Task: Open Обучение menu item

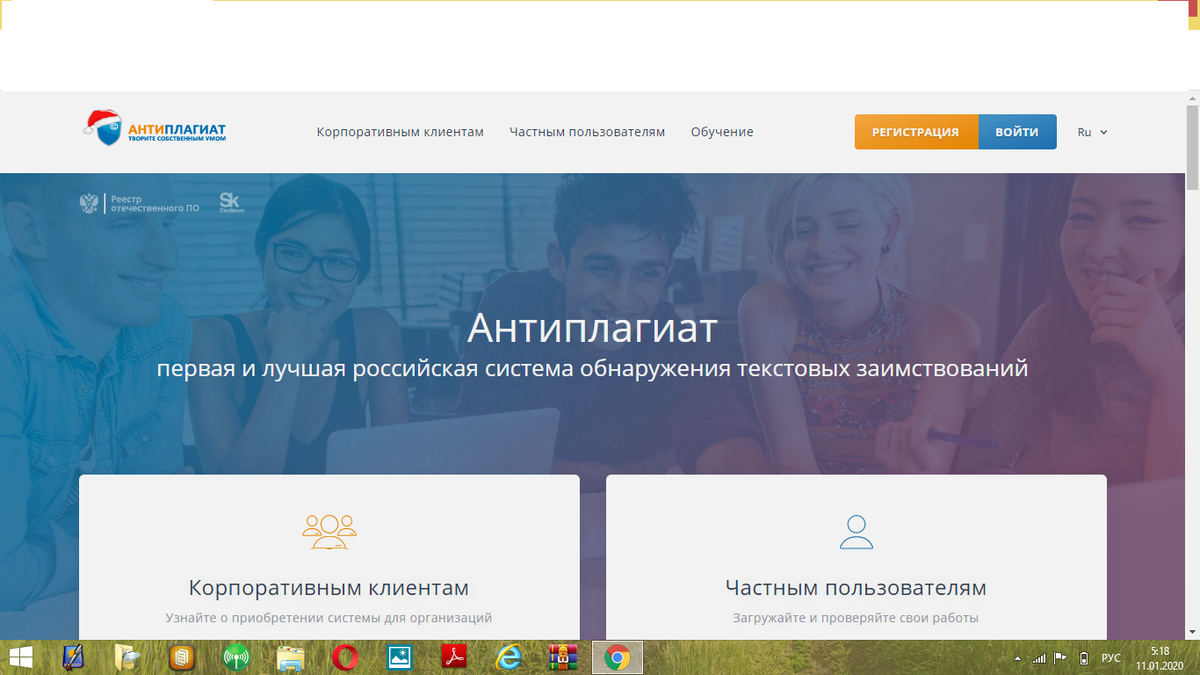Action: coord(722,132)
